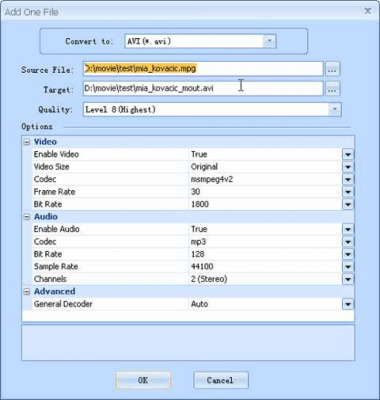This screenshot has width=380, height=400.
Task: Click inside the Target path field
Action: click(203, 89)
